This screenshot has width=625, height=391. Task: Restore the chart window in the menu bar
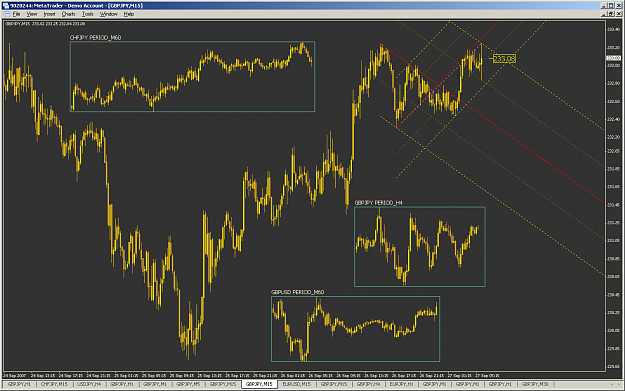[x=611, y=14]
